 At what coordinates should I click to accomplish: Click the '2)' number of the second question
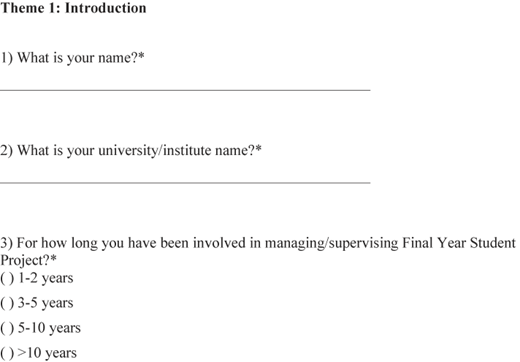tap(6, 151)
